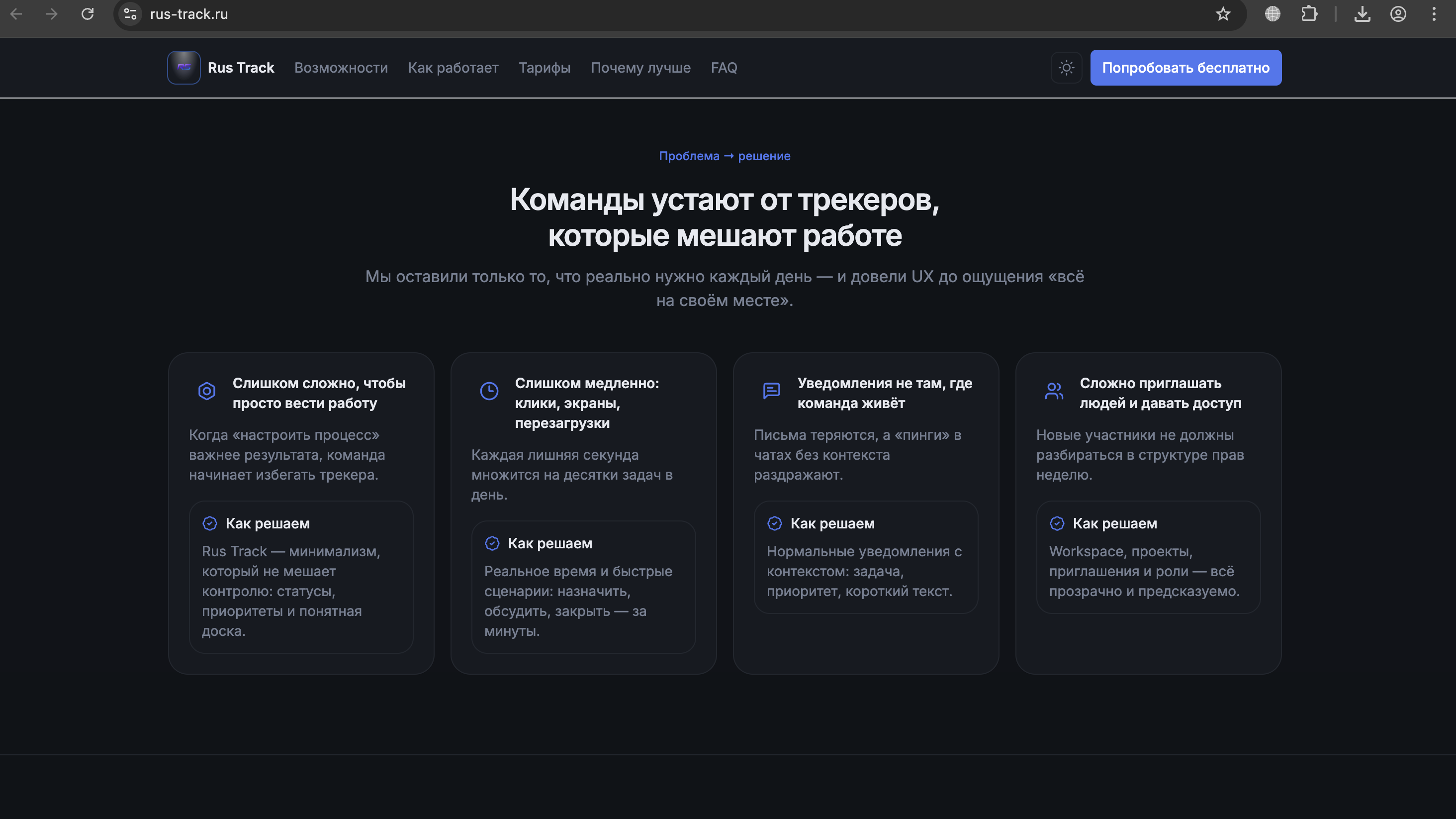1456x819 pixels.
Task: Click the users icon on 'Сложно приглашать' card
Action: tap(1054, 391)
